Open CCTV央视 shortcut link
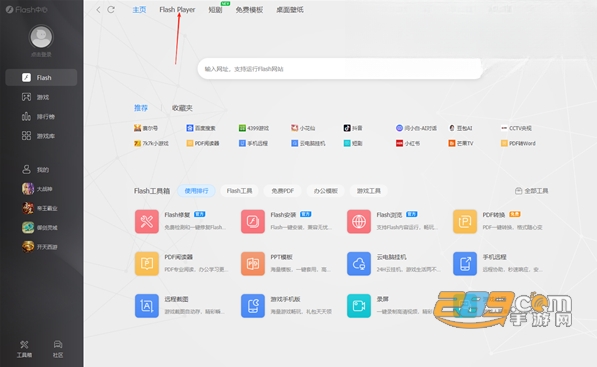The width and height of the screenshot is (597, 367). point(516,128)
